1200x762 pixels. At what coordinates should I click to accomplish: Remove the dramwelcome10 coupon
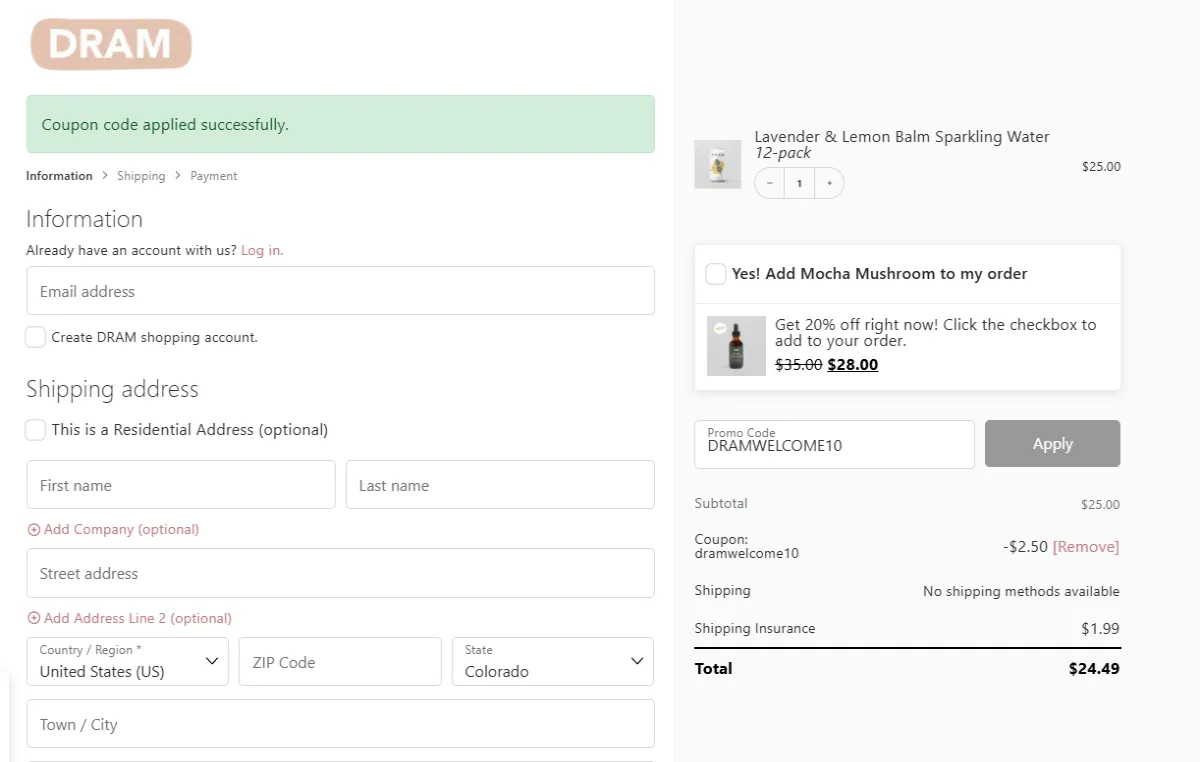pos(1085,547)
